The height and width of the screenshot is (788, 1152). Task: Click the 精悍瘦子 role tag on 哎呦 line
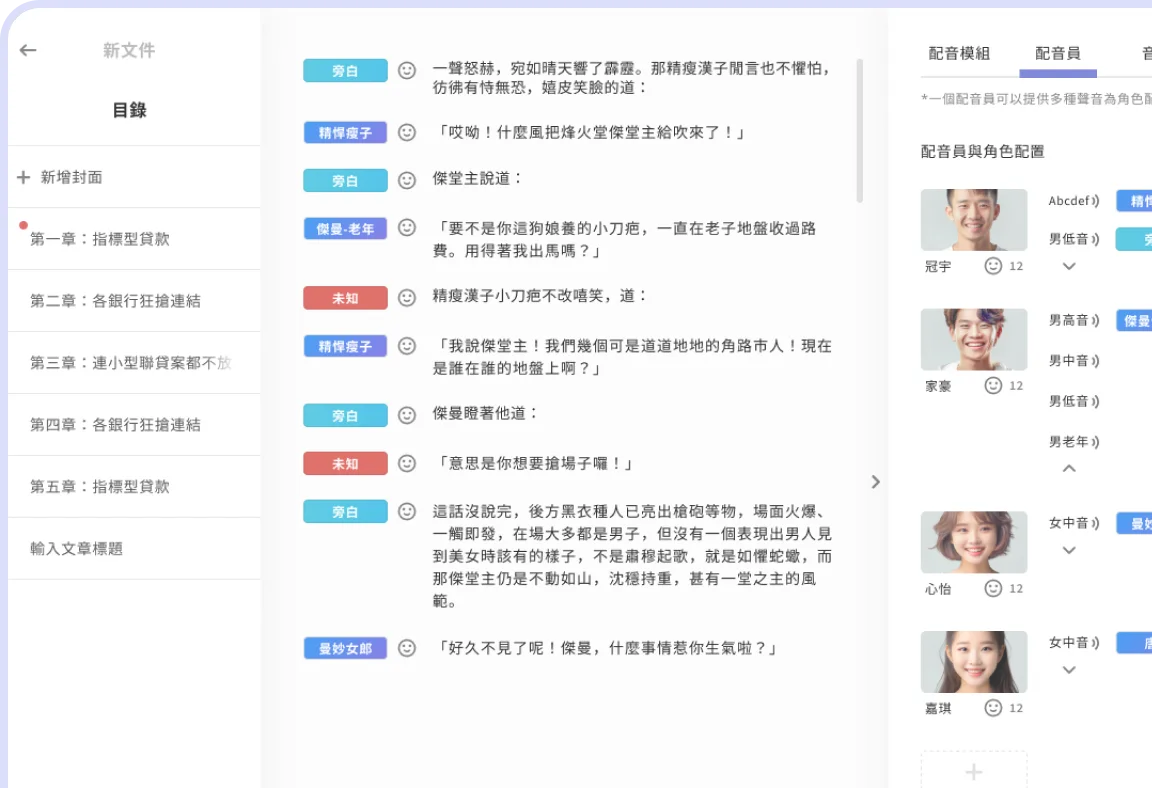(345, 132)
